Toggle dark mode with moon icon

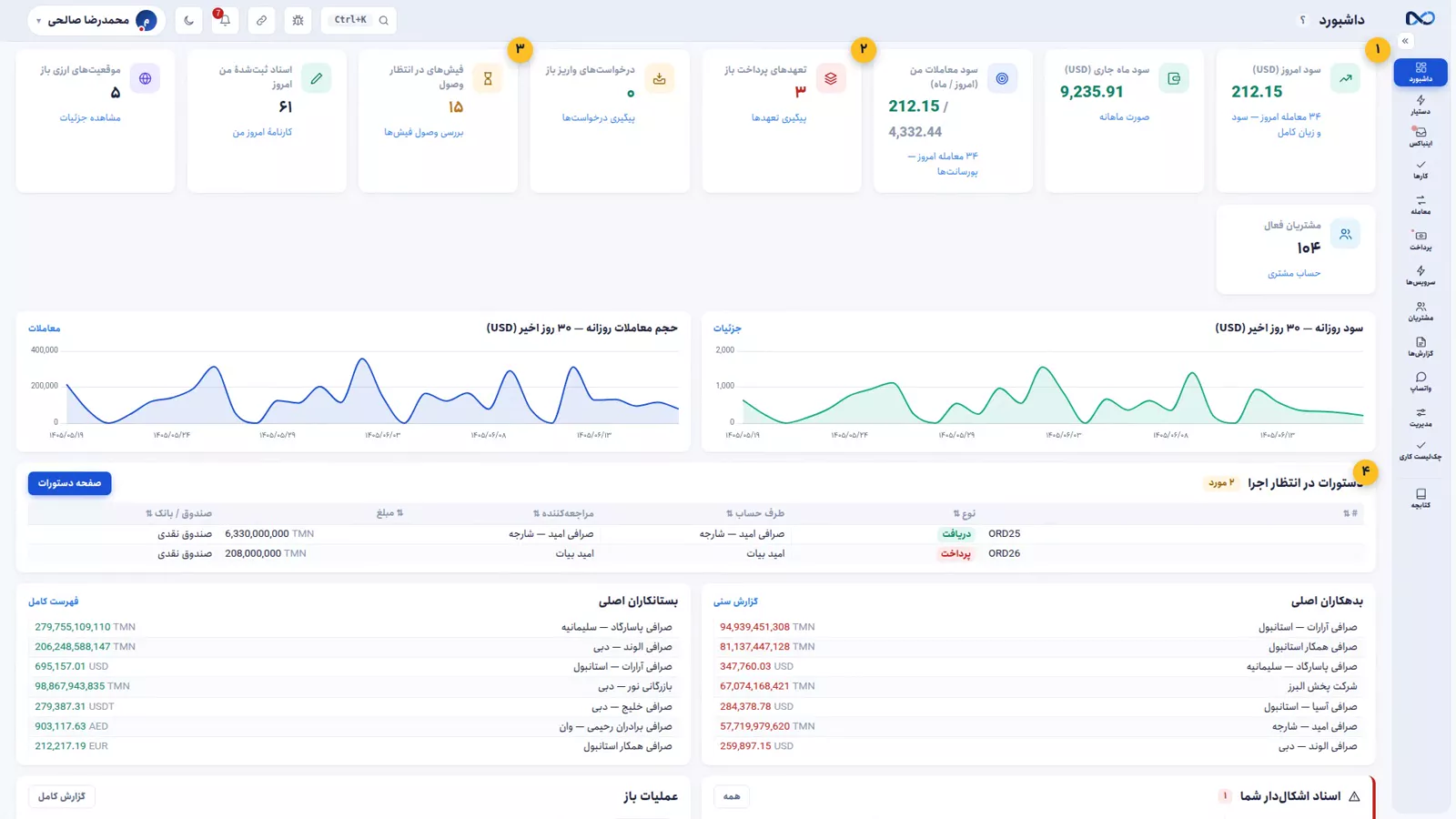(188, 20)
